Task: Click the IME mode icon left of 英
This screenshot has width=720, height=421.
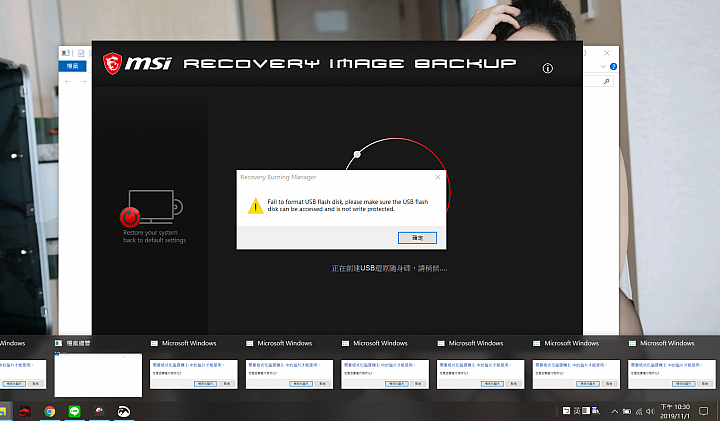Action: point(567,411)
